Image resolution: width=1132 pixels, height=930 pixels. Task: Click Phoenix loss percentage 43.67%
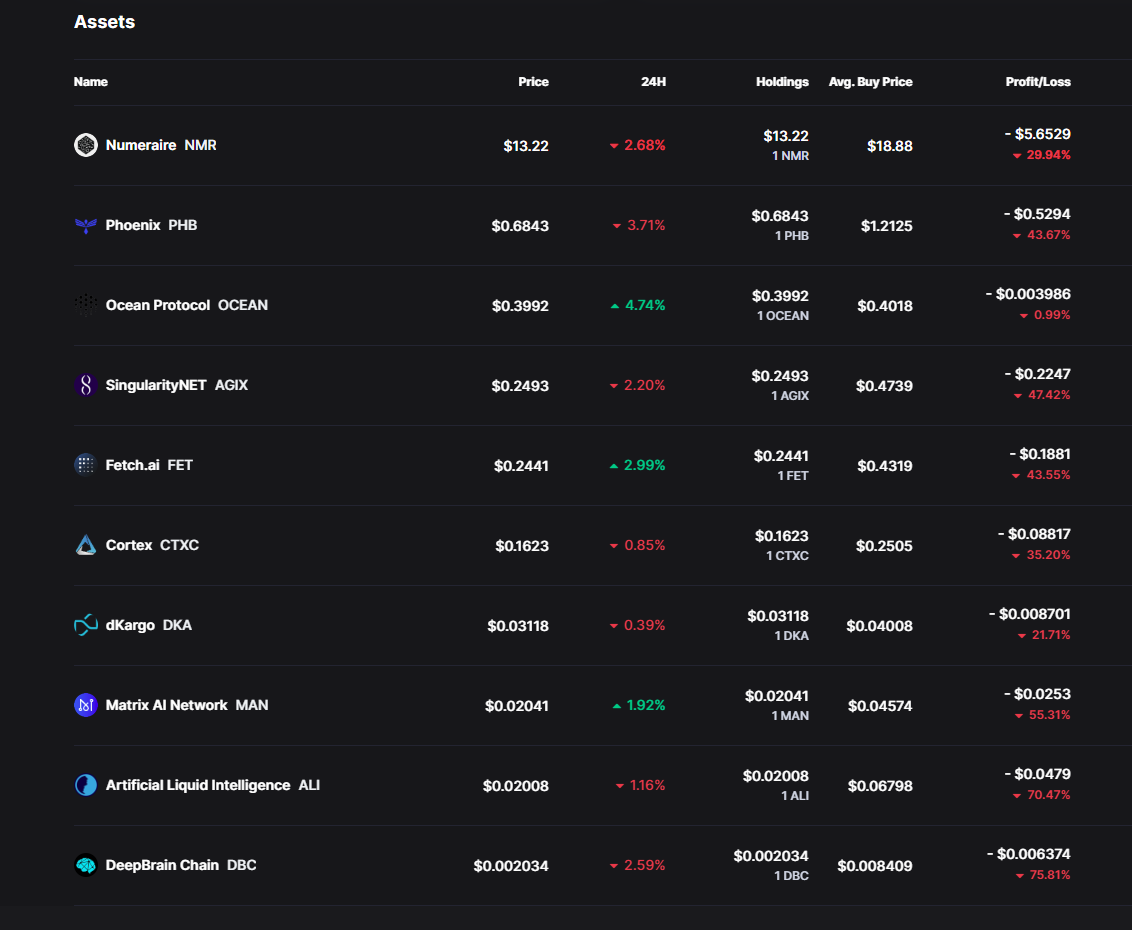click(1042, 235)
